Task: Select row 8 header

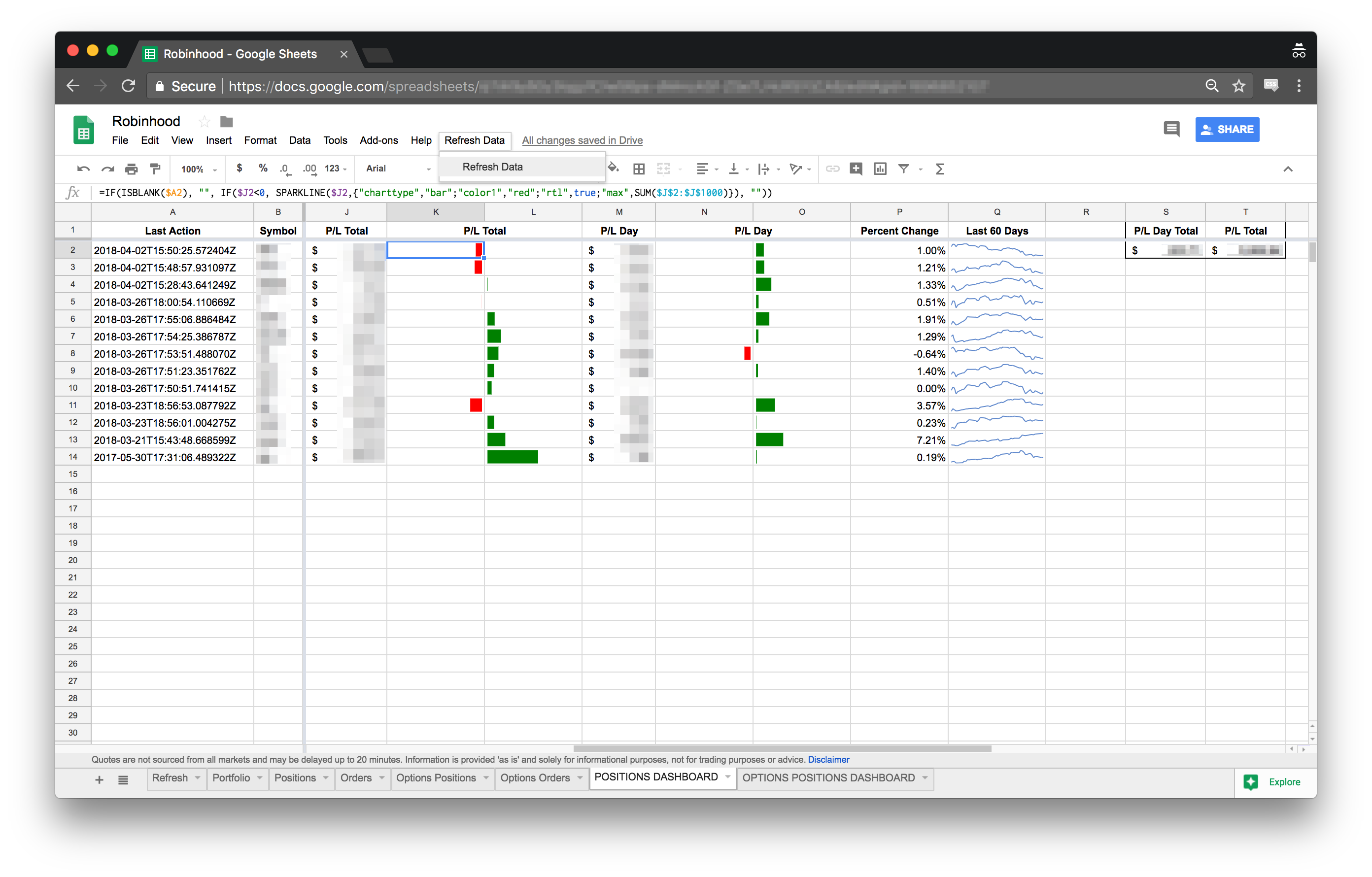Action: point(73,353)
